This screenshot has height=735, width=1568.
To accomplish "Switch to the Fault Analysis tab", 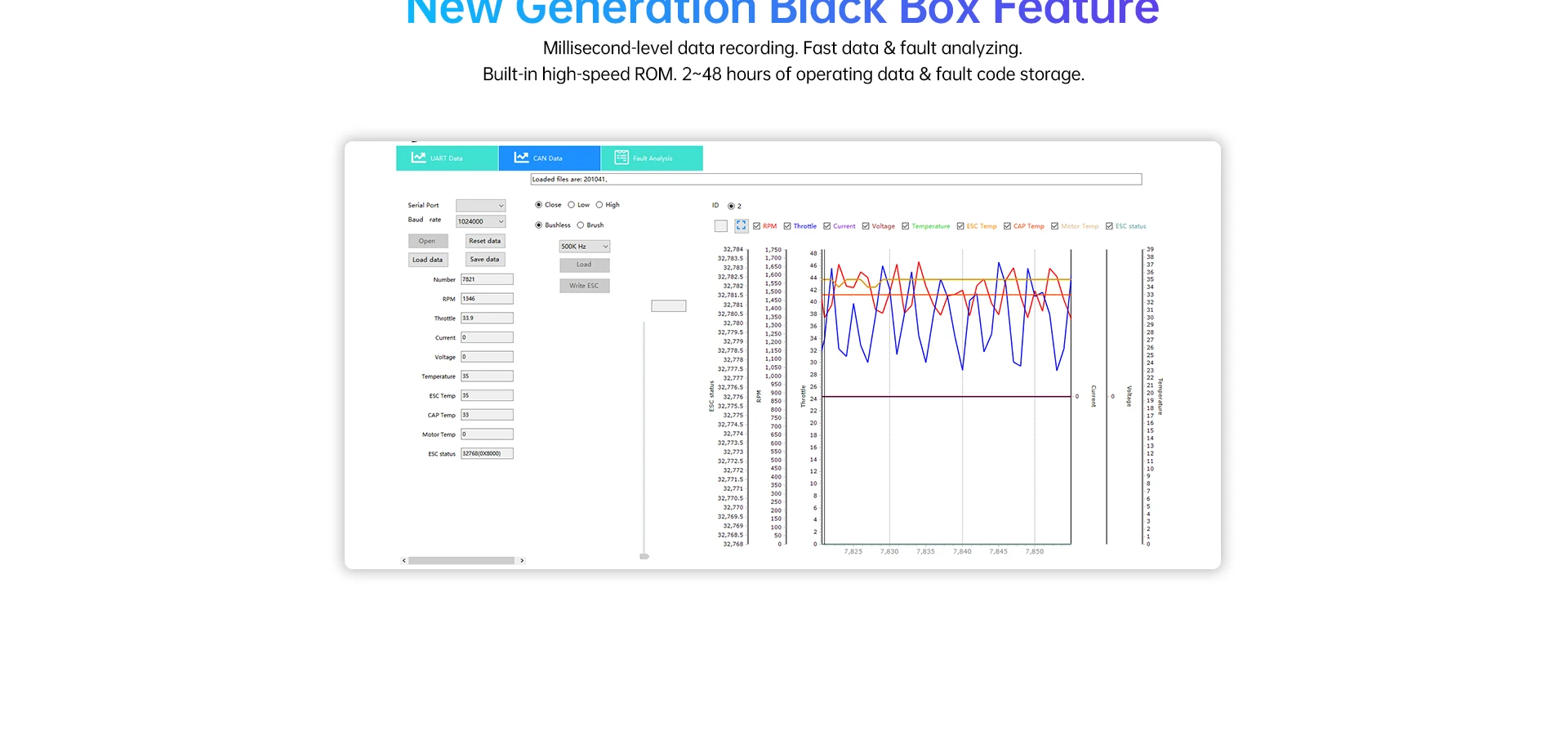I will tap(652, 158).
